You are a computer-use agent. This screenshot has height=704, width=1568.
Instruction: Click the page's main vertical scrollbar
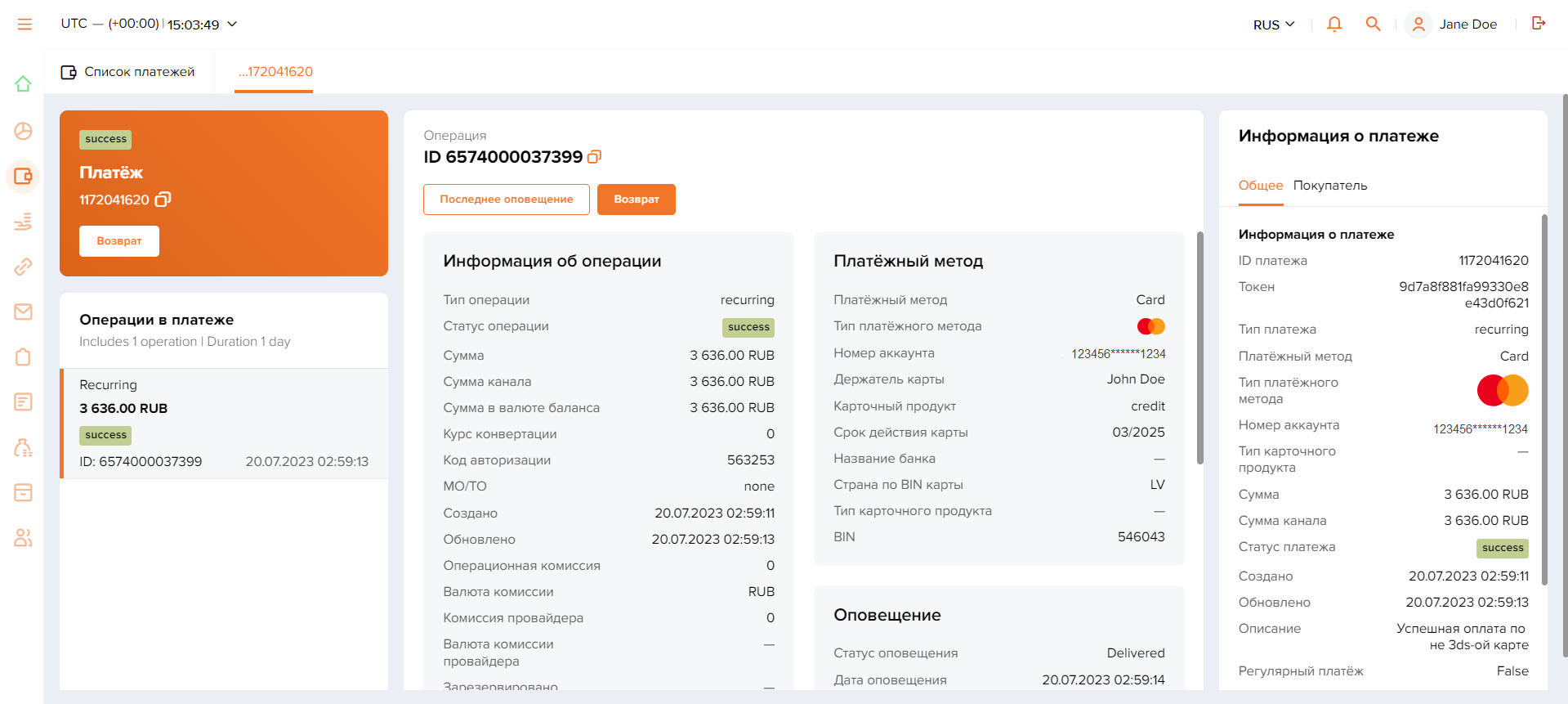1565,376
